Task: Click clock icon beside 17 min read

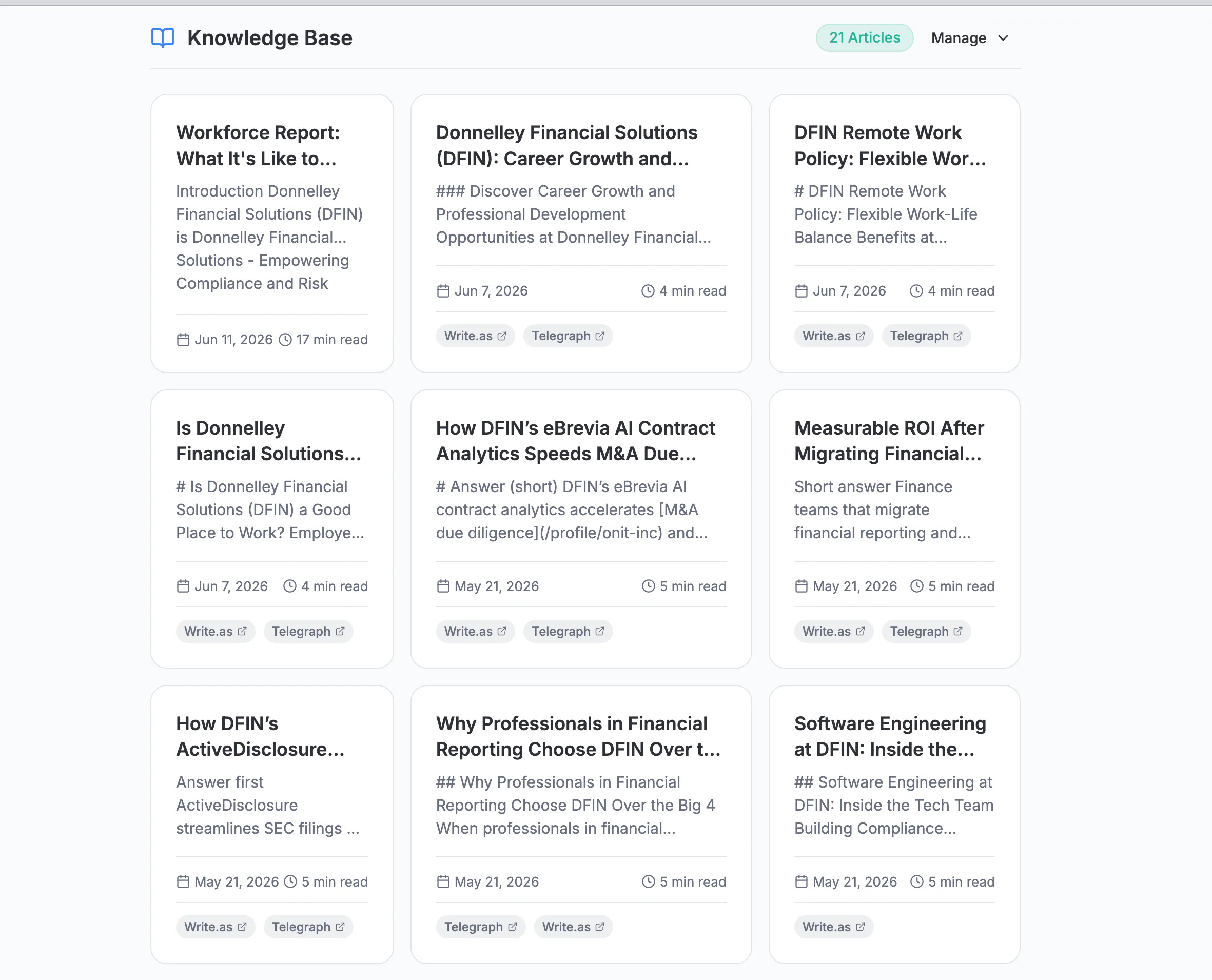Action: [286, 340]
